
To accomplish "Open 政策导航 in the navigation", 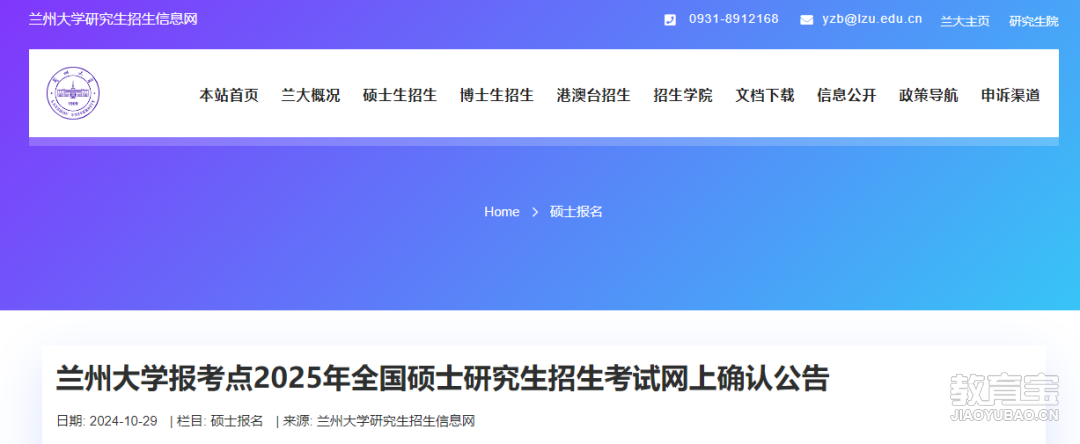I will pos(928,96).
